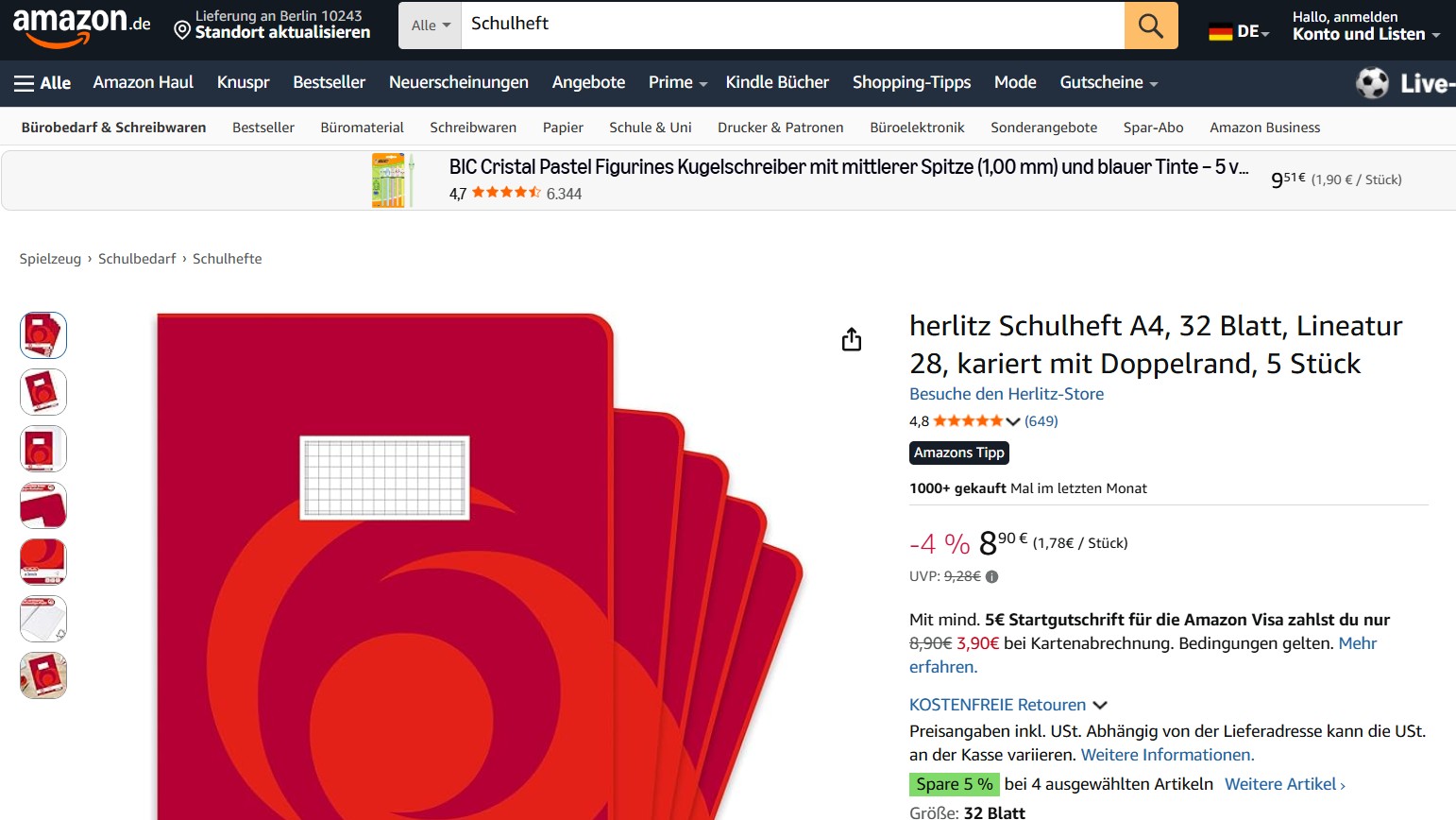Select the fourth product thumbnail
The height and width of the screenshot is (820, 1456).
click(x=43, y=505)
